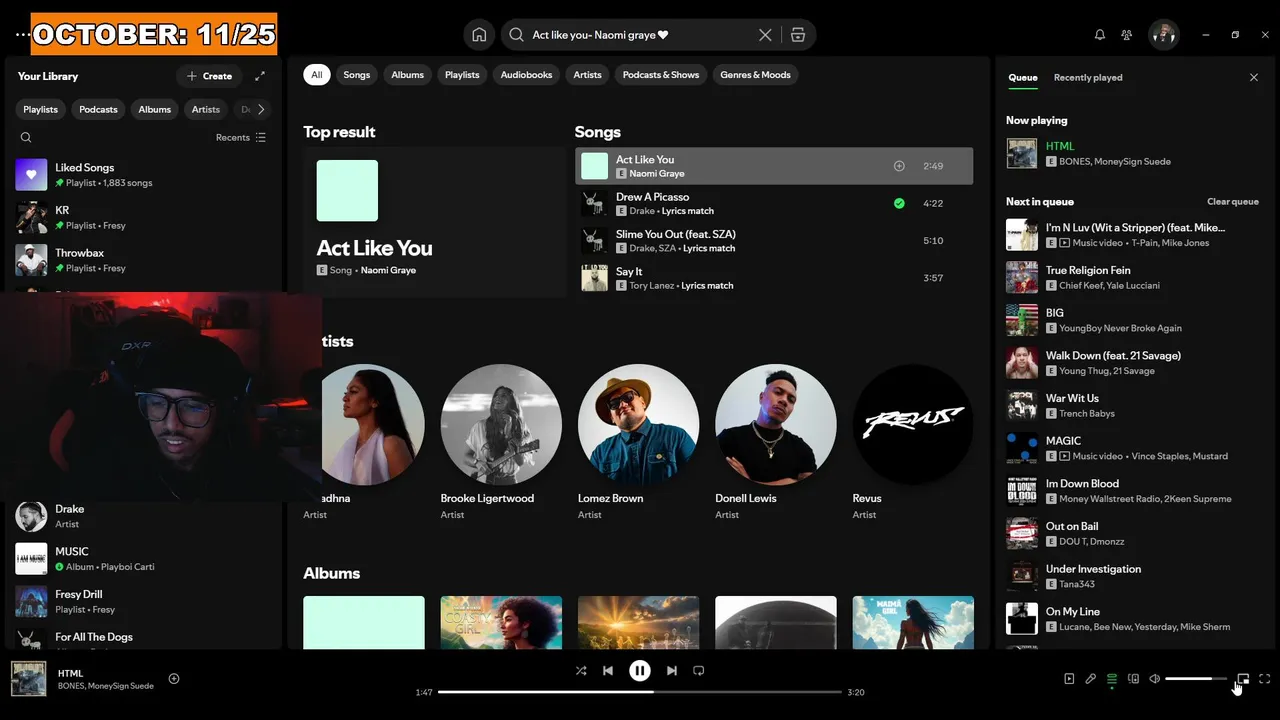
Task: Add HTML to Liked Songs in player bar
Action: pos(174,679)
